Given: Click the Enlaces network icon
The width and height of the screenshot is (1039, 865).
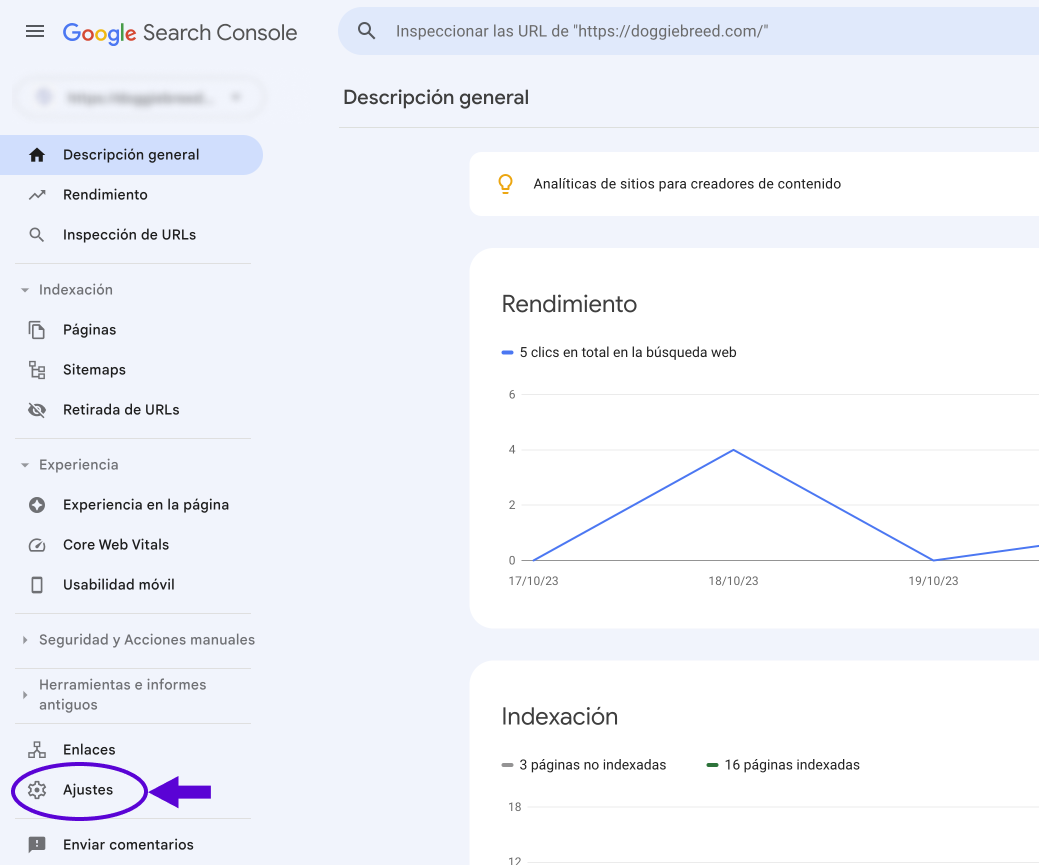Looking at the screenshot, I should point(37,750).
